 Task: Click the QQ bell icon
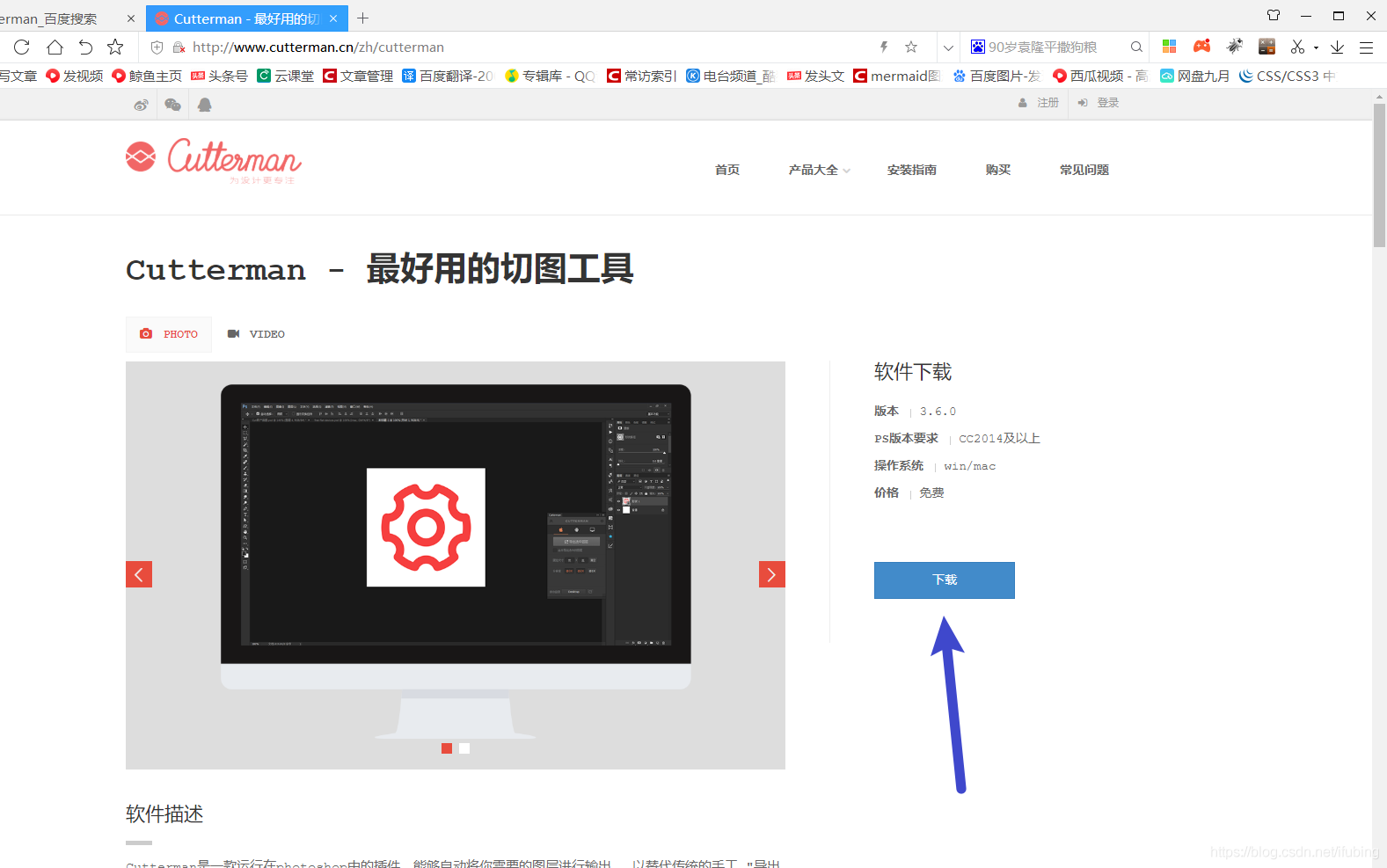204,105
